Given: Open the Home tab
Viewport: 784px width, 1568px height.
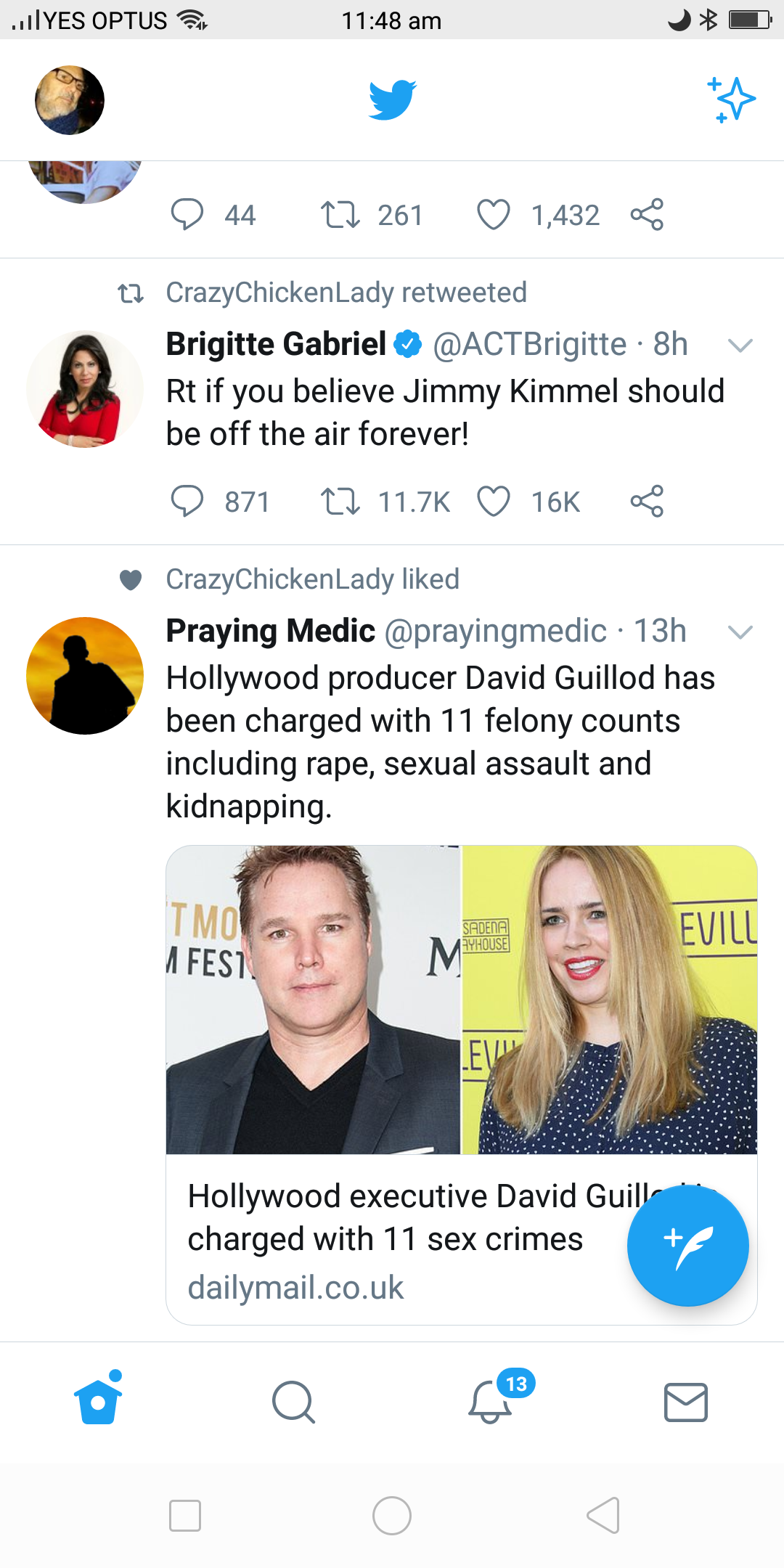Looking at the screenshot, I should click(x=98, y=1400).
